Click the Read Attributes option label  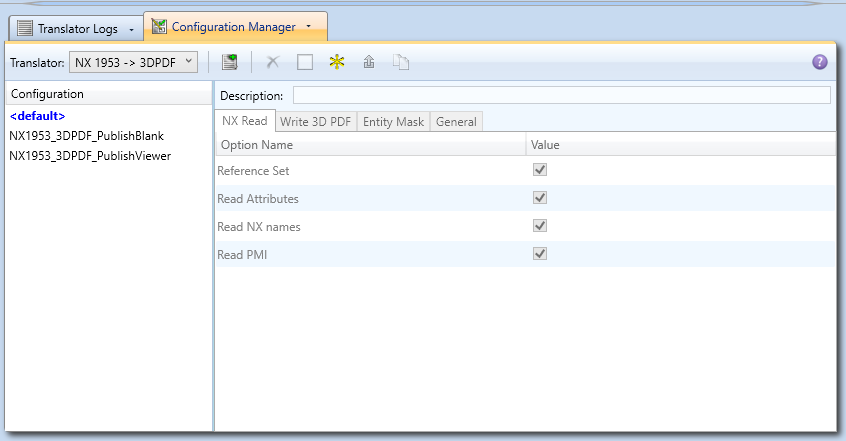click(258, 199)
